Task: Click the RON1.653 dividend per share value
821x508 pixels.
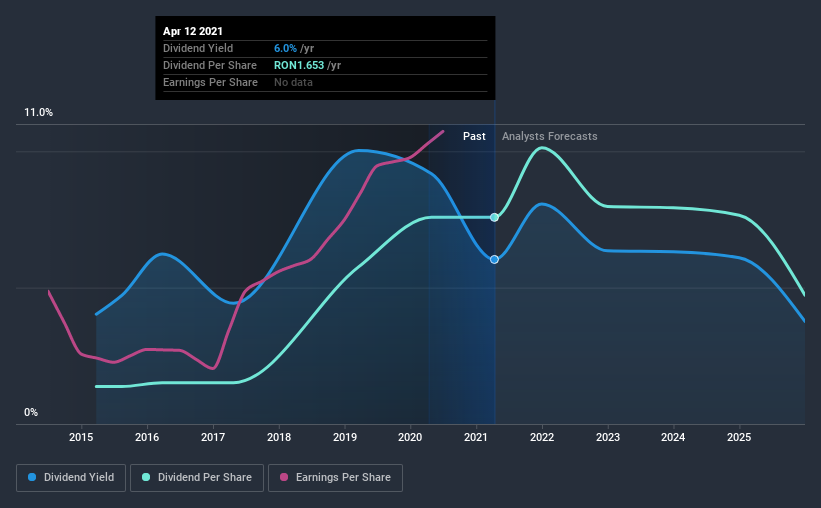Action: (299, 65)
